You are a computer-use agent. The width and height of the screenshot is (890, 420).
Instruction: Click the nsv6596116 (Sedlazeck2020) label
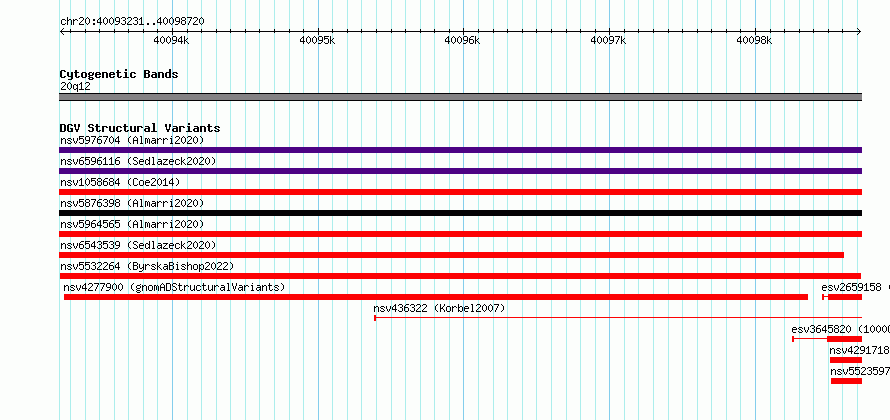138,161
